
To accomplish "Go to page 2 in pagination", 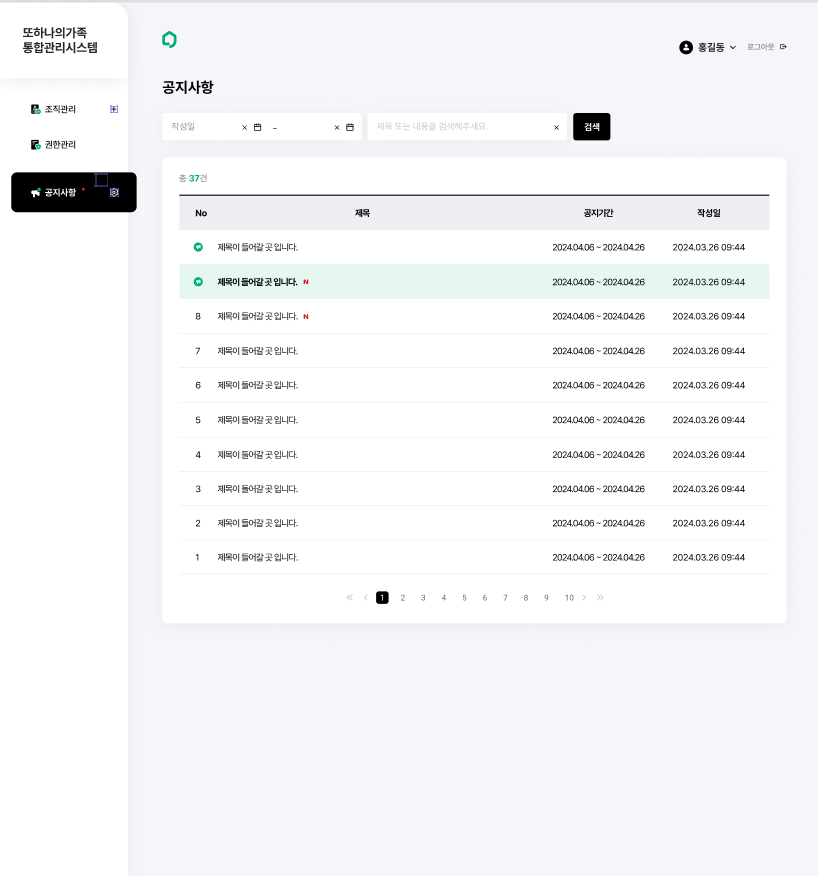I will pyautogui.click(x=402, y=598).
